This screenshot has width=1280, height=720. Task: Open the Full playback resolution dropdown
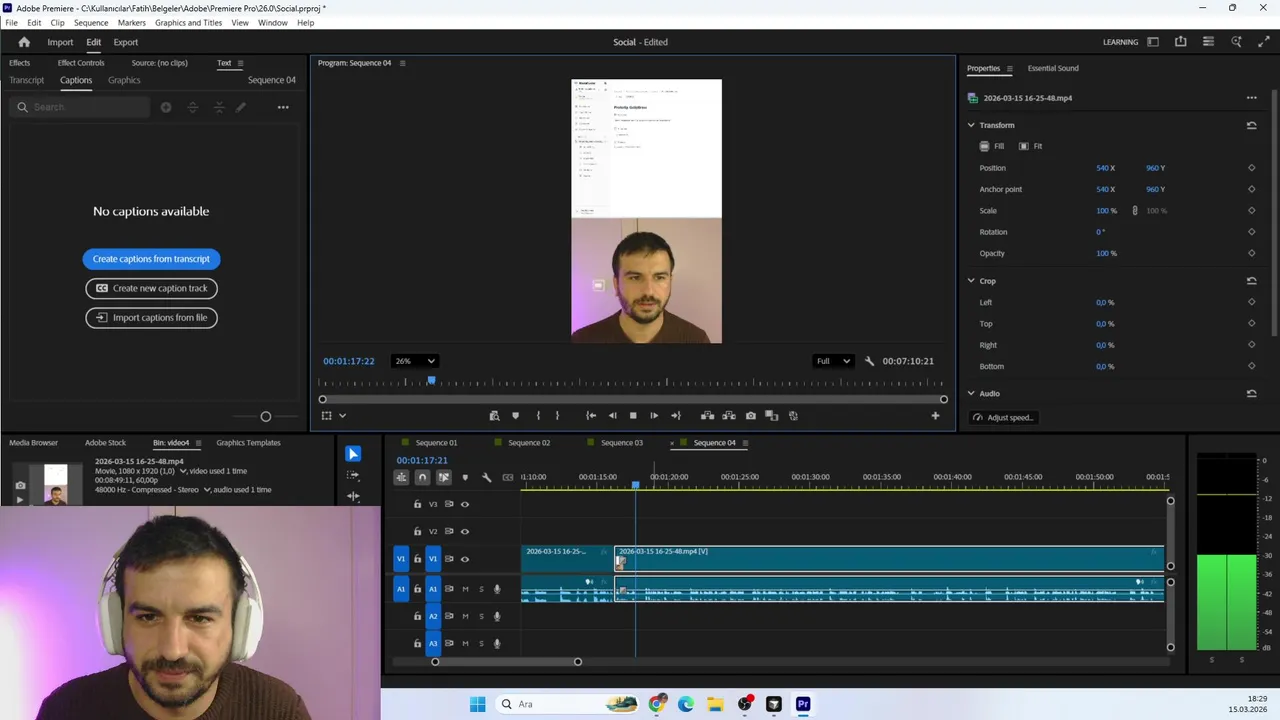[833, 361]
